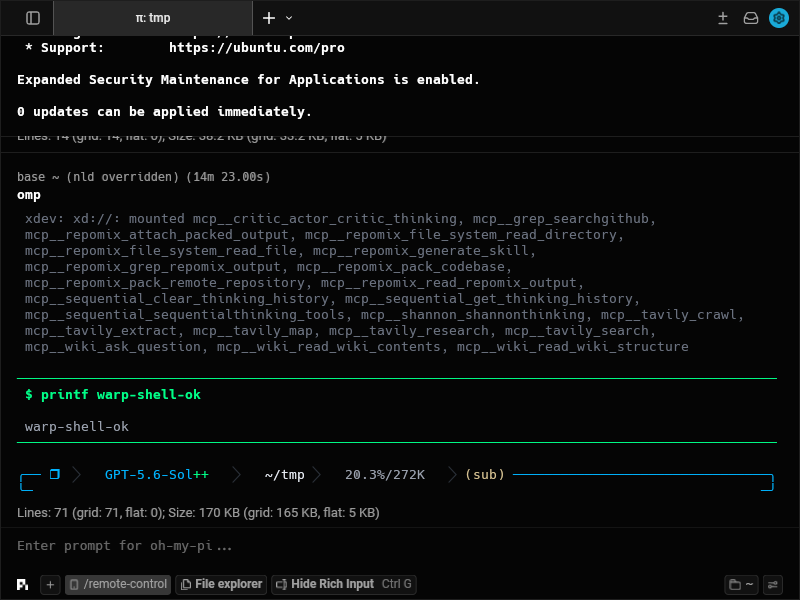This screenshot has width=800, height=600.
Task: Click the "base ~ (nld overridden) (14m 23.00s)" header
Action: tap(144, 177)
